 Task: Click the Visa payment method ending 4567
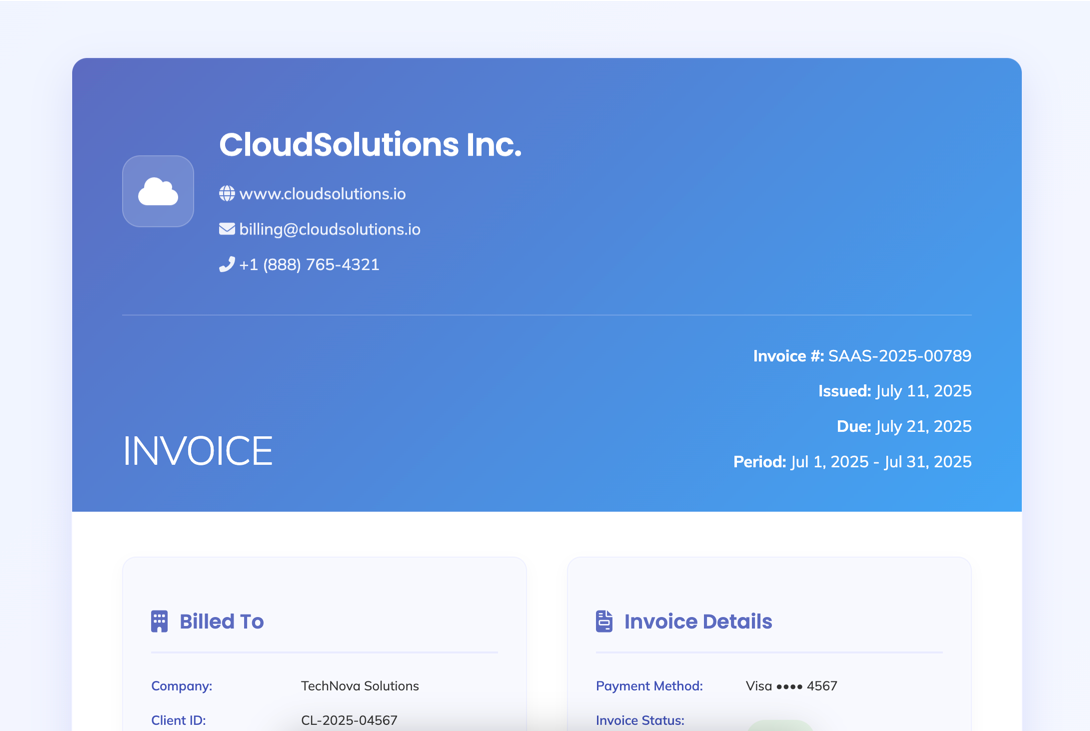point(791,686)
